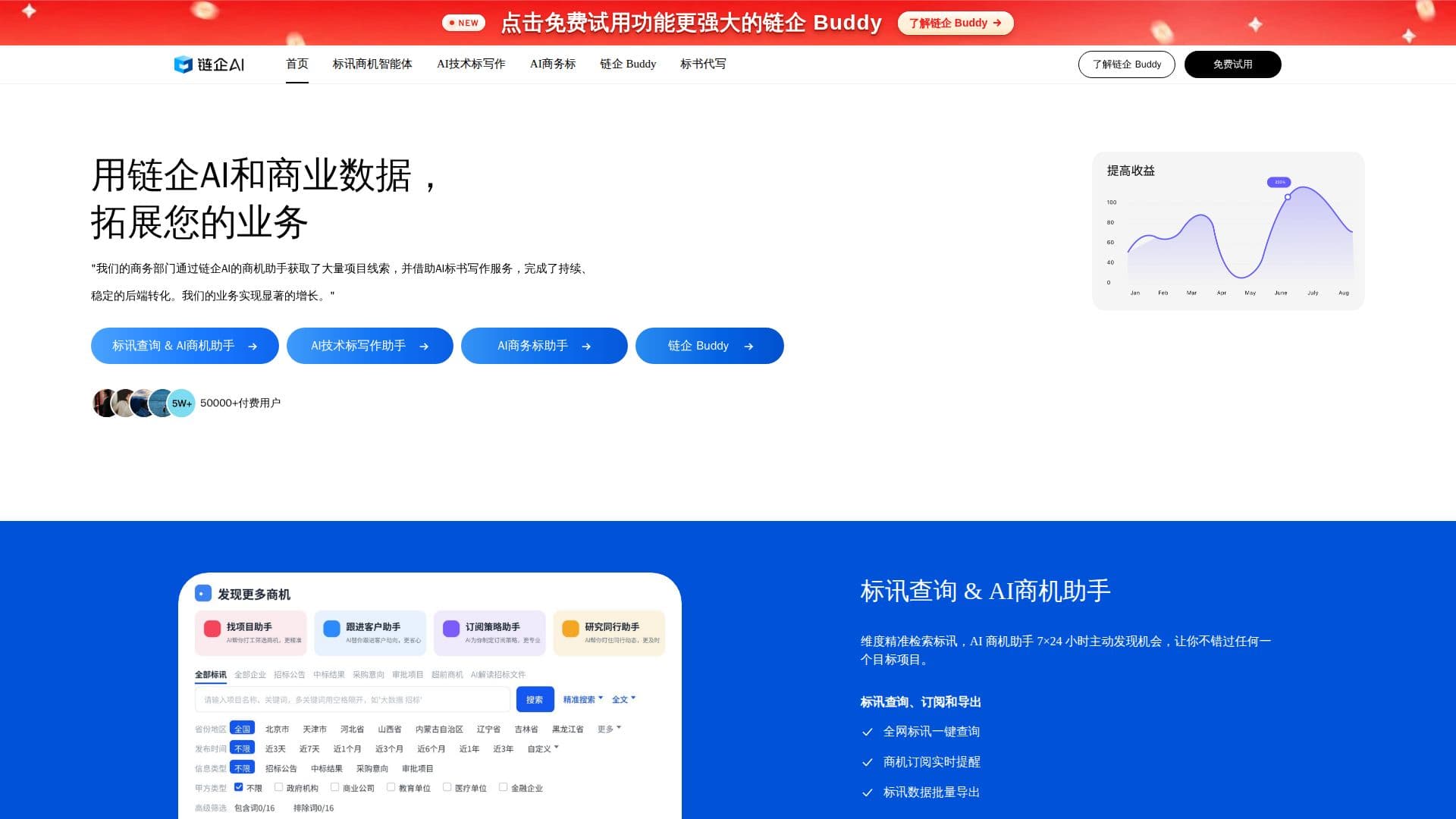Click the black 免费试用 button
The width and height of the screenshot is (1456, 819).
pos(1232,64)
